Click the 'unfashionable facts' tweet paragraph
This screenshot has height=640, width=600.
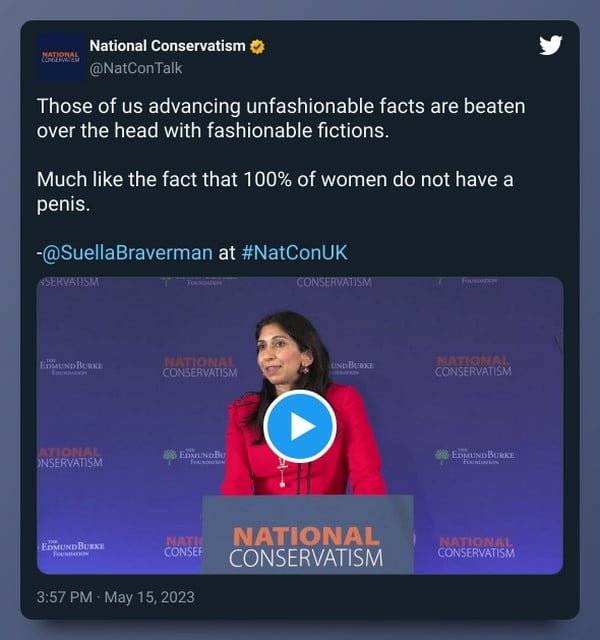281,118
